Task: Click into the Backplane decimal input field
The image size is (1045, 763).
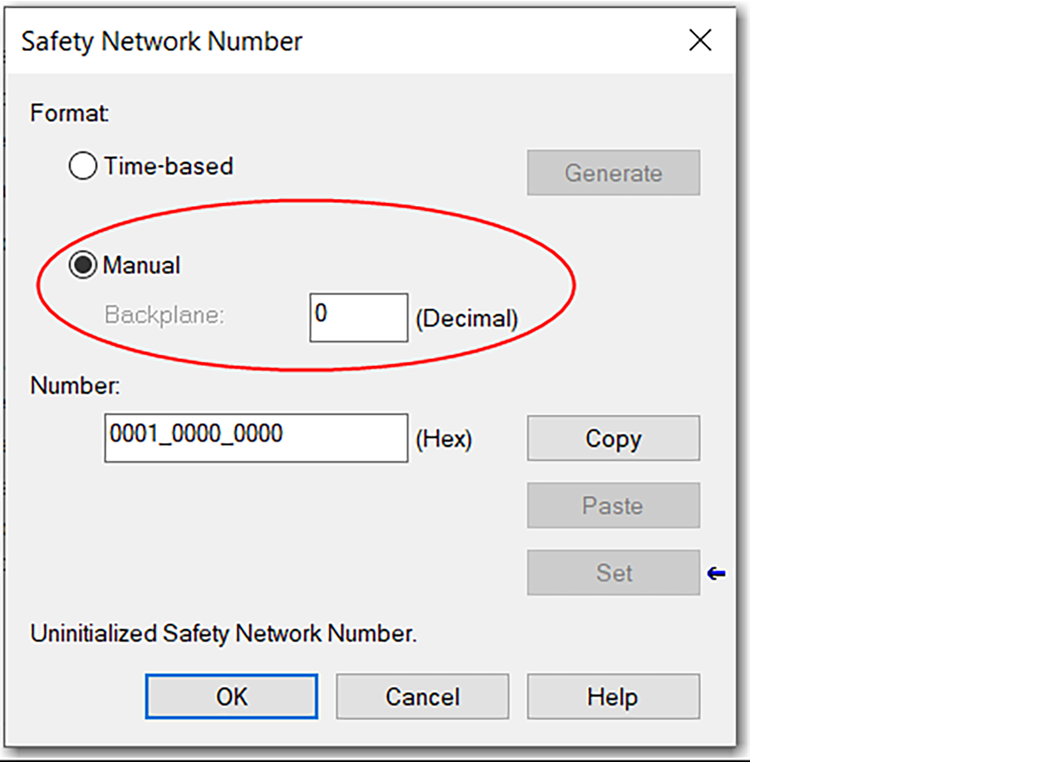Action: click(358, 318)
